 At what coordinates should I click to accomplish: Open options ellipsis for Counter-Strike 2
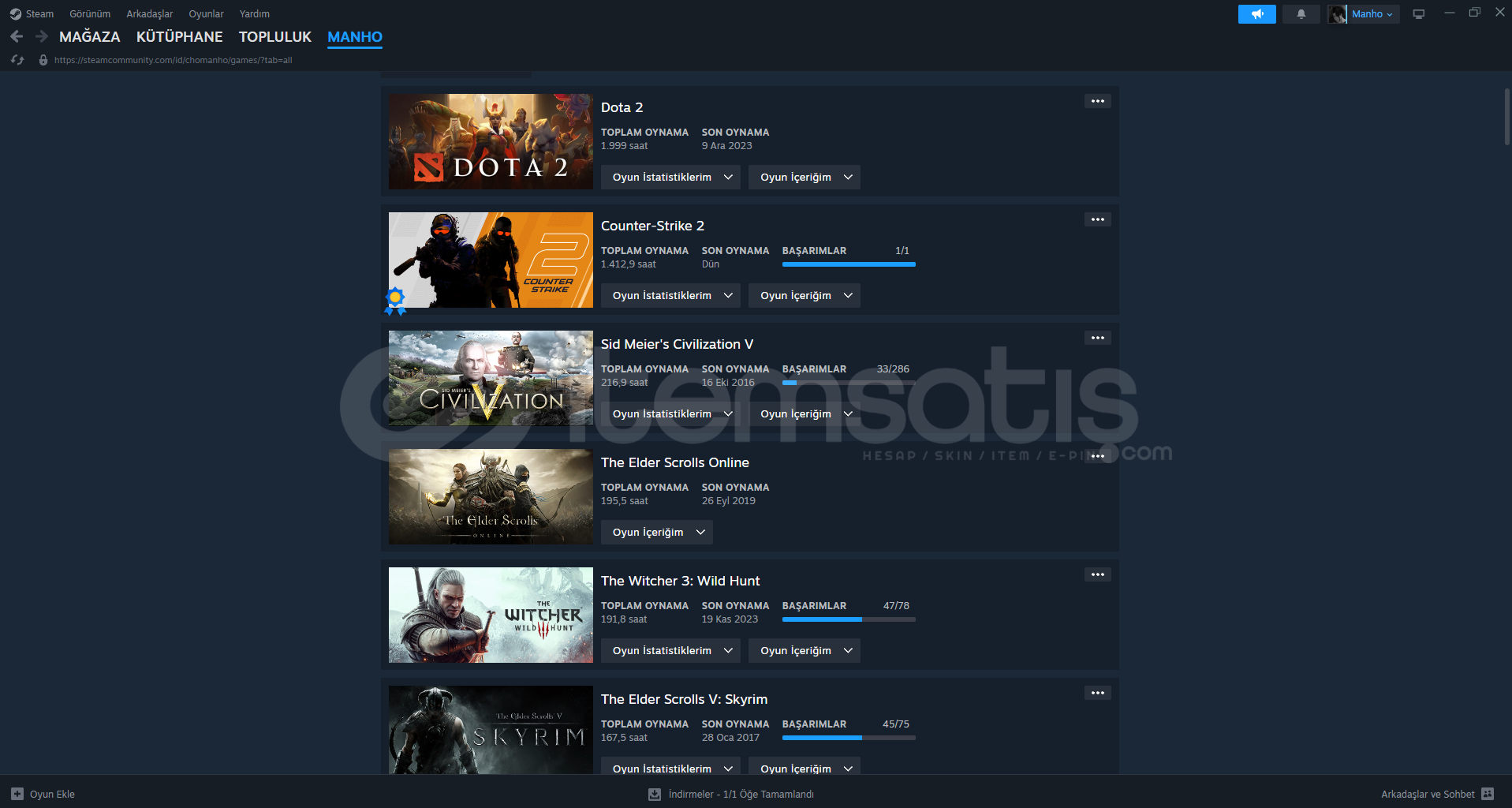pos(1098,219)
